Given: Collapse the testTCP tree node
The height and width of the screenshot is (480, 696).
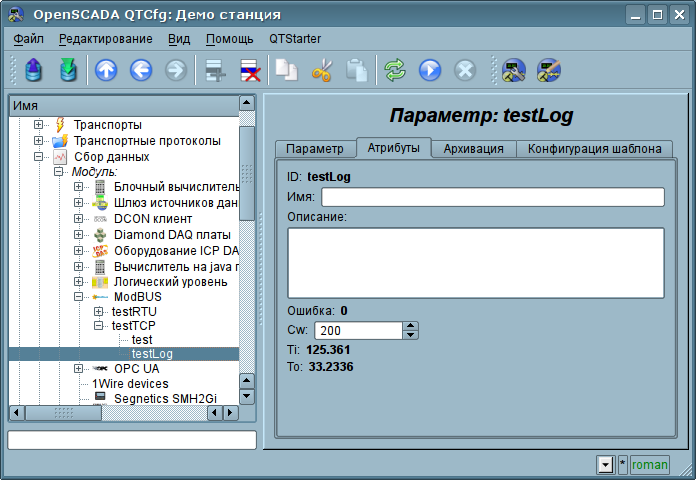Looking at the screenshot, I should 99,325.
